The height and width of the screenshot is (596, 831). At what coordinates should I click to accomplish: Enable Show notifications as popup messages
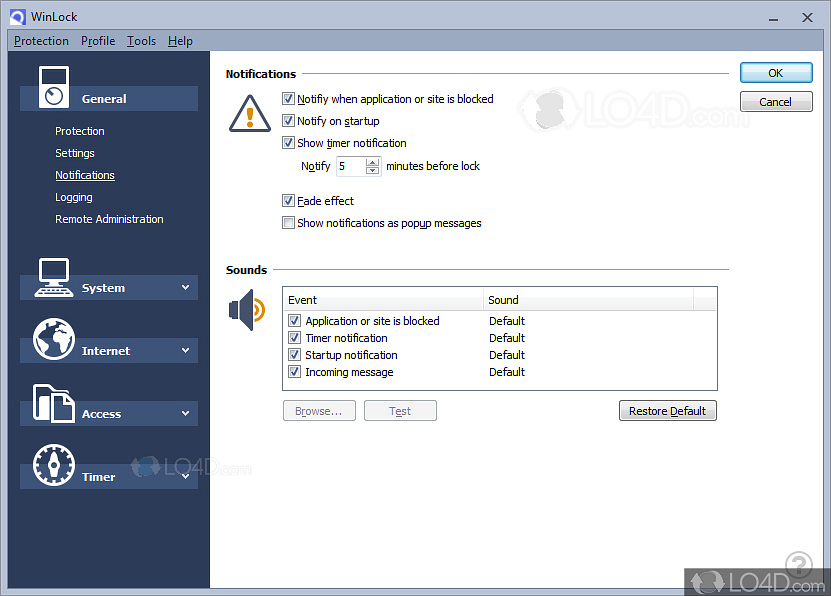[289, 223]
